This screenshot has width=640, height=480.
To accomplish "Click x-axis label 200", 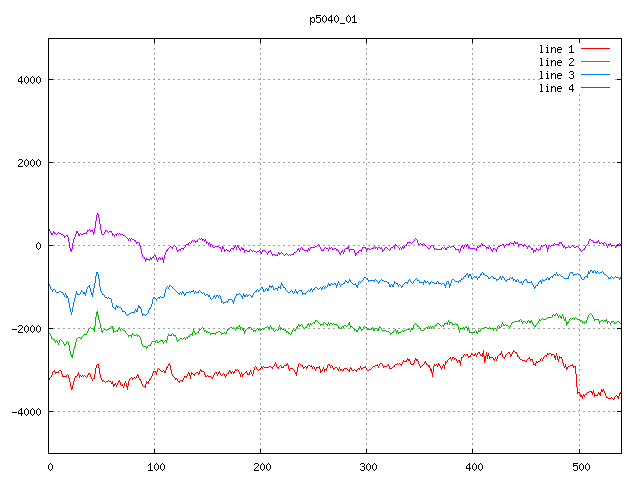I will (x=262, y=467).
